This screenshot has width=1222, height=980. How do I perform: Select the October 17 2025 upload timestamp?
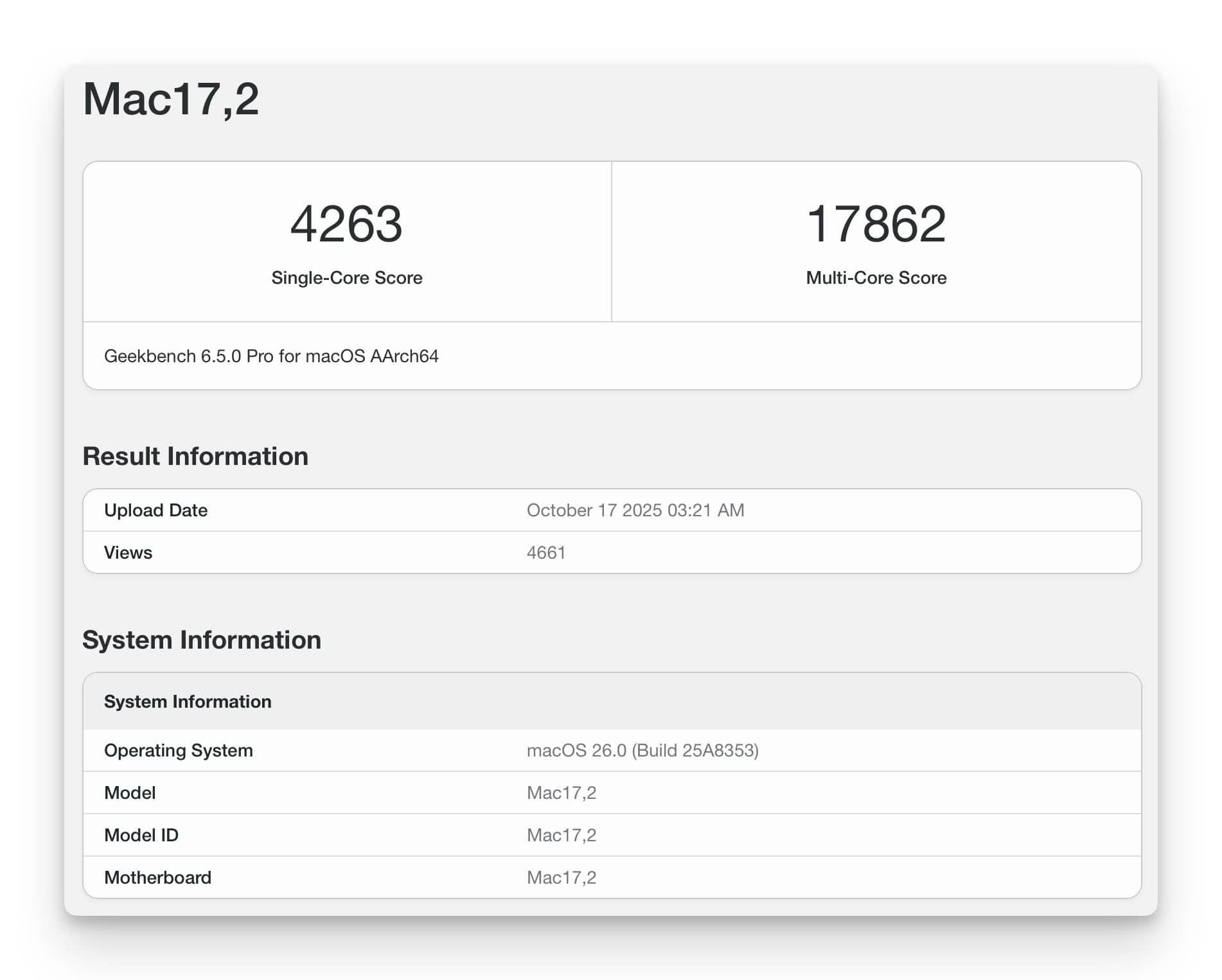pyautogui.click(x=635, y=511)
